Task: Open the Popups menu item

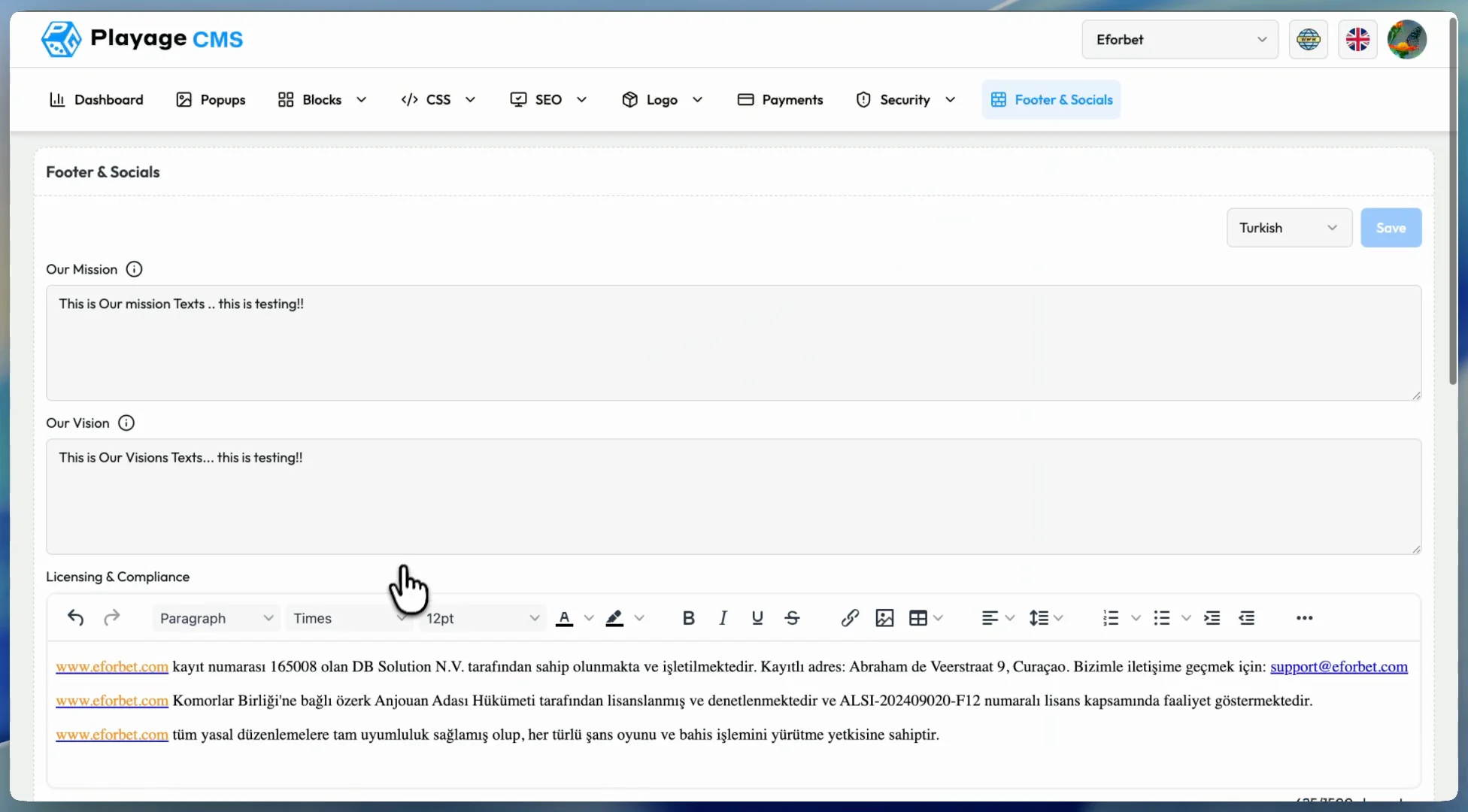Action: 211,100
